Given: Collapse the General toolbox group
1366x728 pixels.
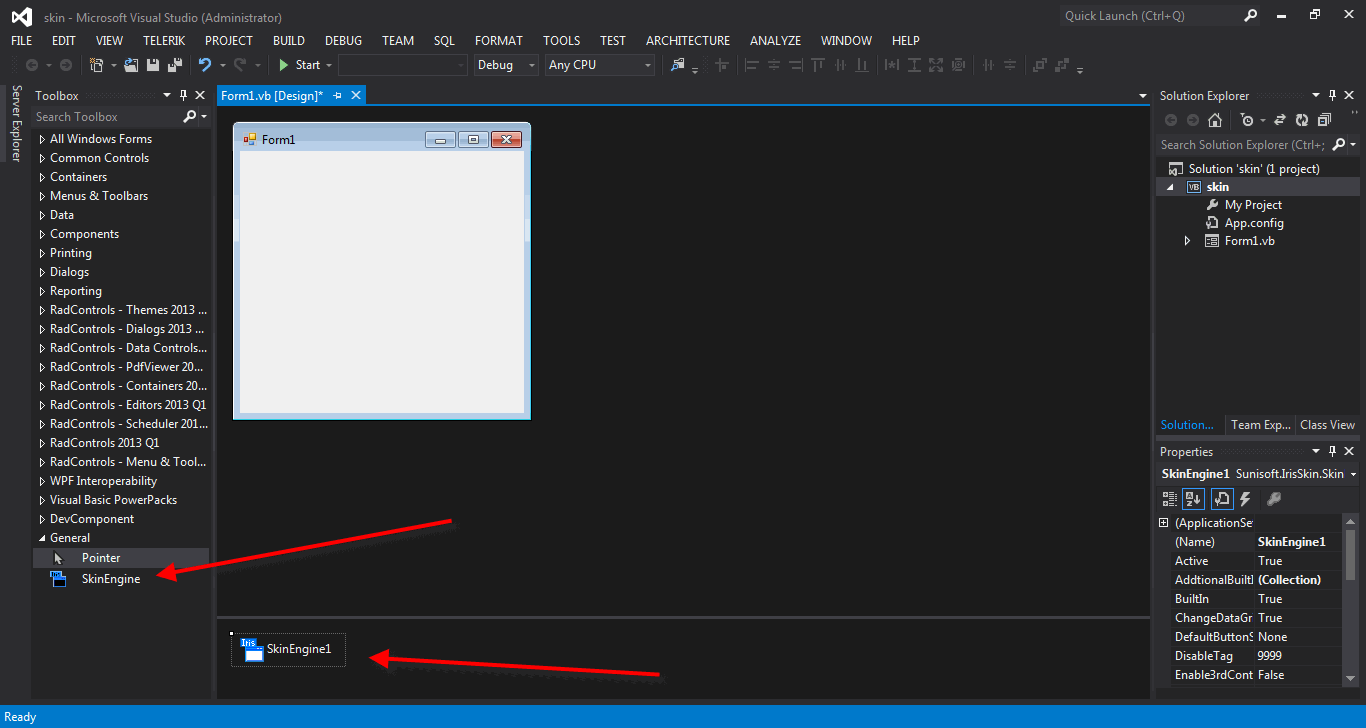Looking at the screenshot, I should [x=42, y=538].
